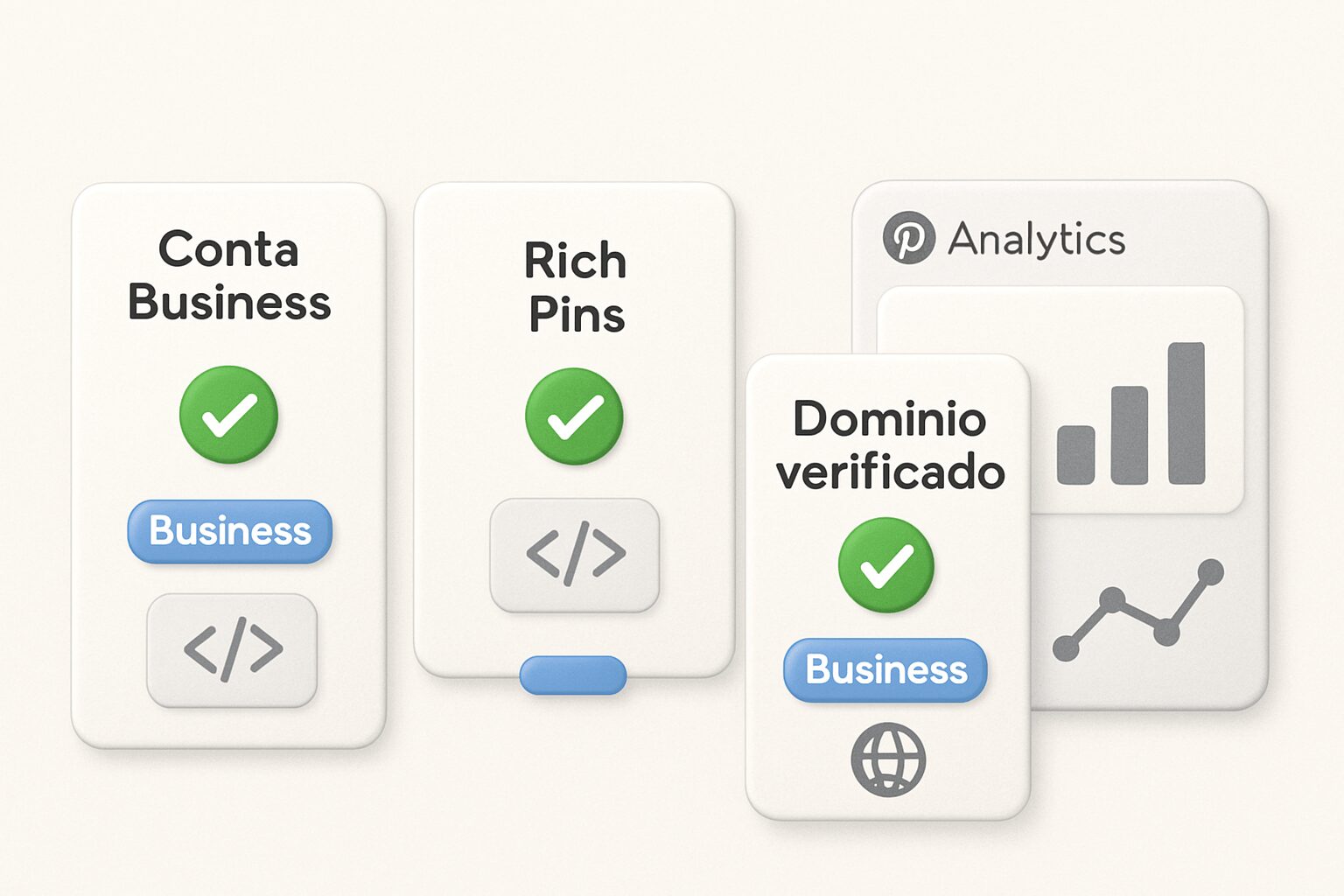Click the green checkmark under Dominio verificado

tap(886, 565)
